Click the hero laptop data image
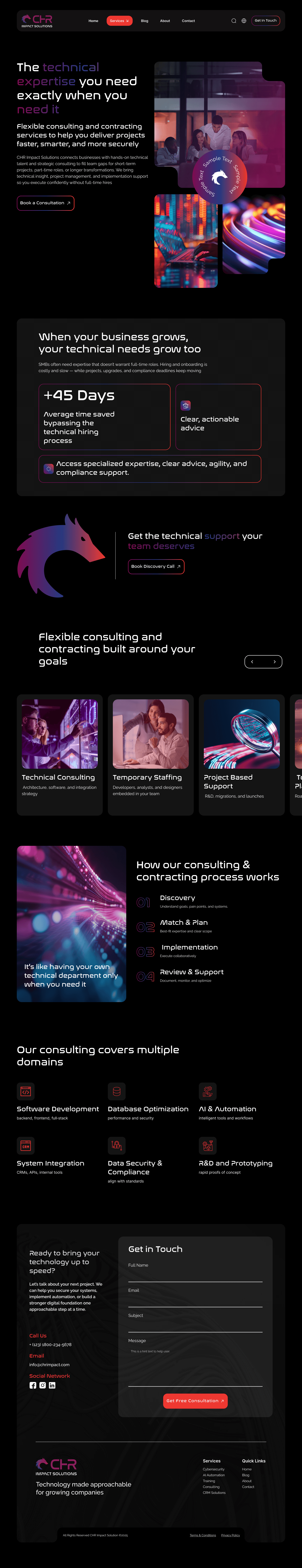The width and height of the screenshot is (302, 1568). 186,241
